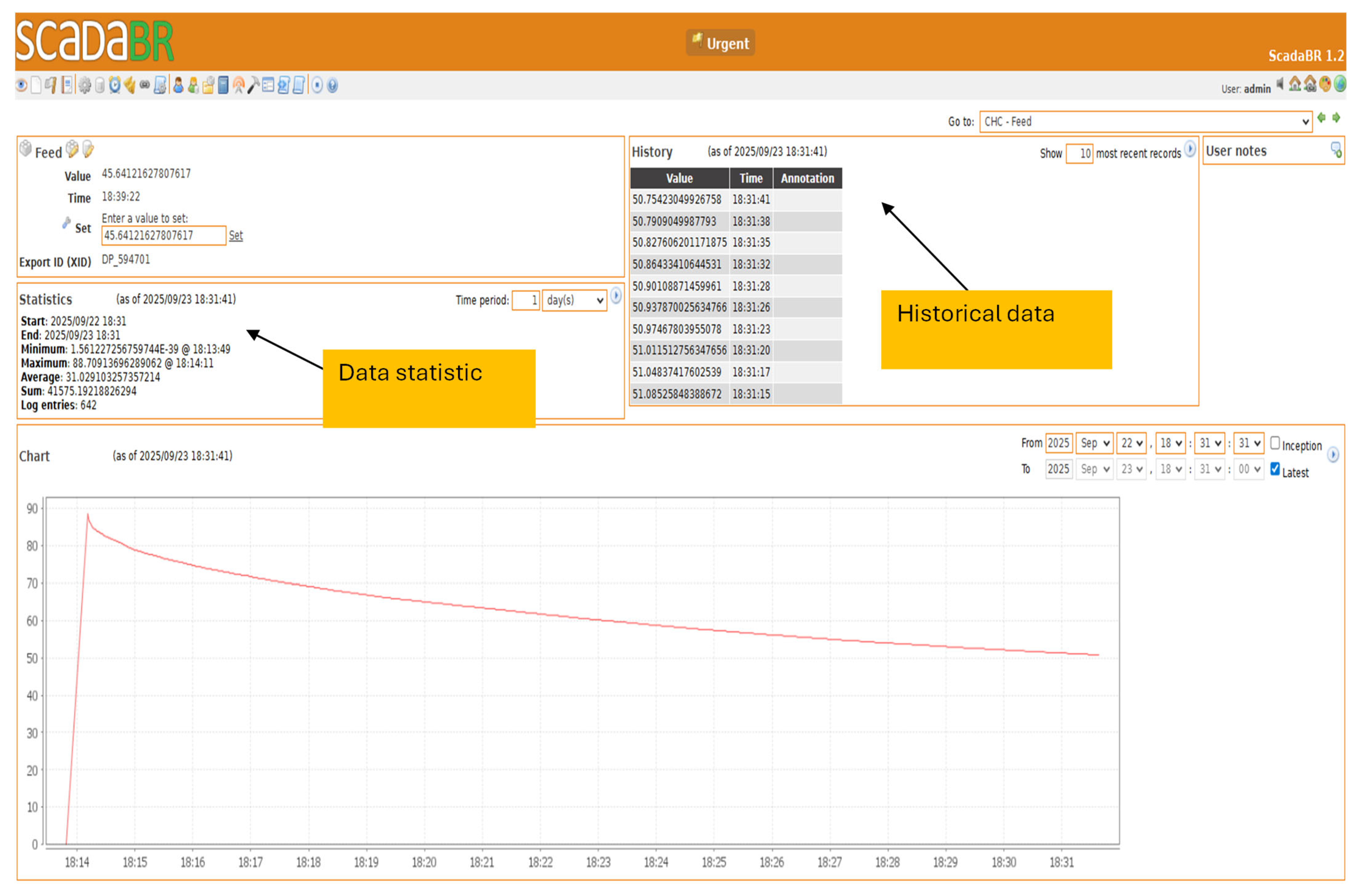Open the From month Sep dropdown
The image size is (1363, 896).
coord(1095,444)
